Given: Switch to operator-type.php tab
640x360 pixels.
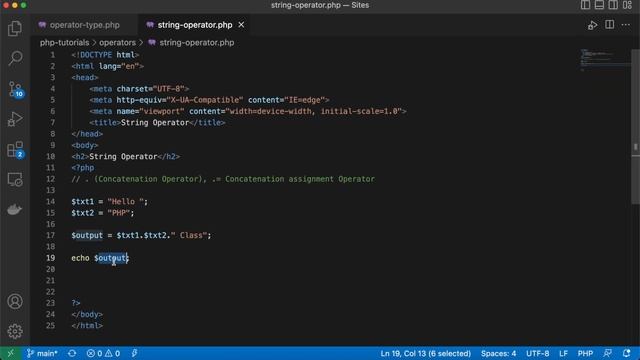Looking at the screenshot, I should coord(84,25).
